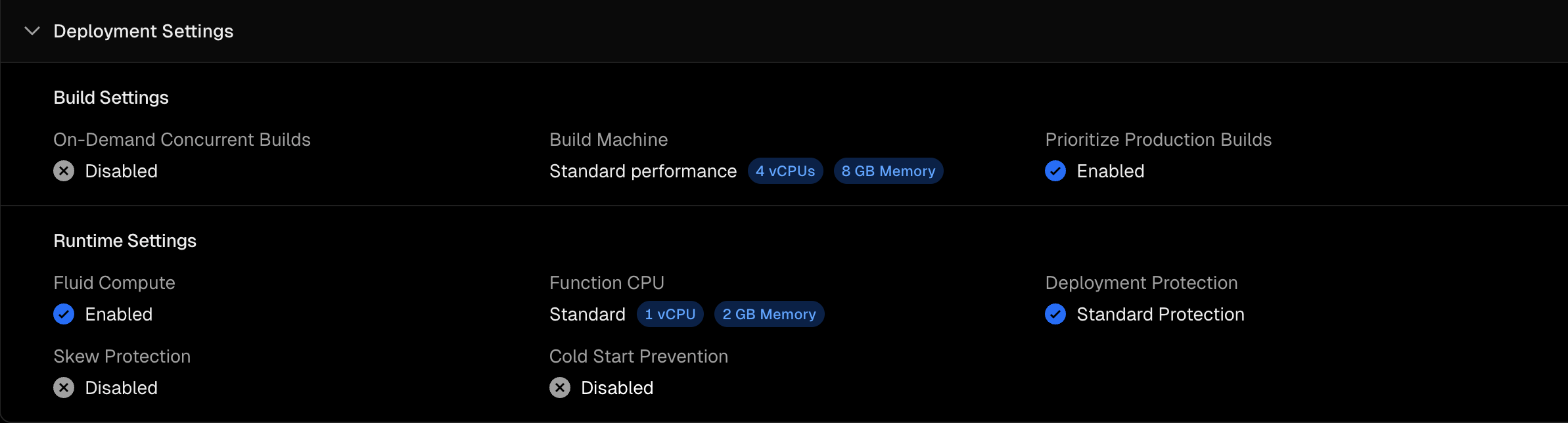The image size is (1568, 423).
Task: Click the 4 vCPUs badge
Action: pos(785,171)
